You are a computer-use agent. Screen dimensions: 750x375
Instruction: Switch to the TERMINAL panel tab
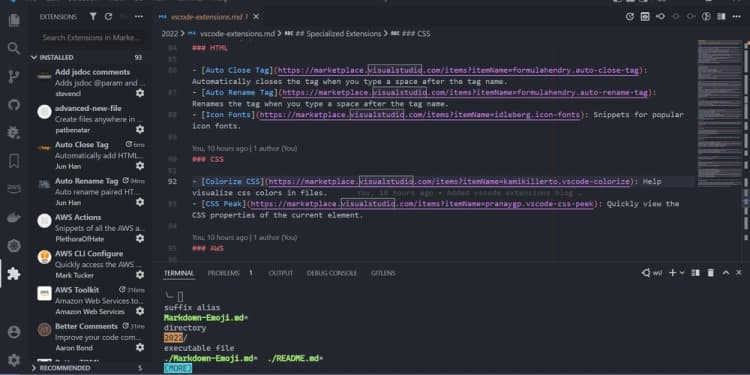click(179, 273)
